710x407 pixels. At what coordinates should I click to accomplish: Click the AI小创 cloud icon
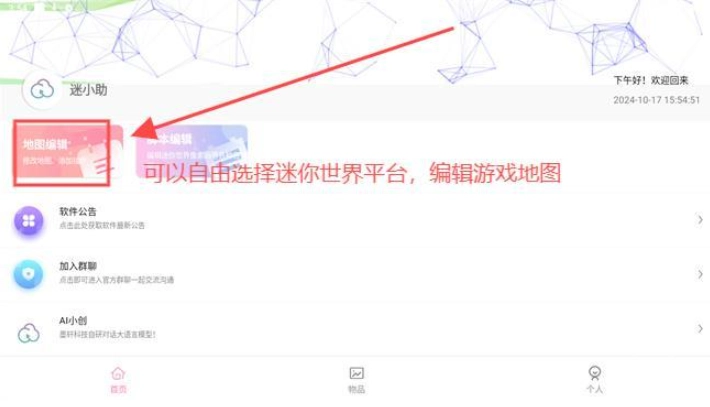click(x=29, y=333)
